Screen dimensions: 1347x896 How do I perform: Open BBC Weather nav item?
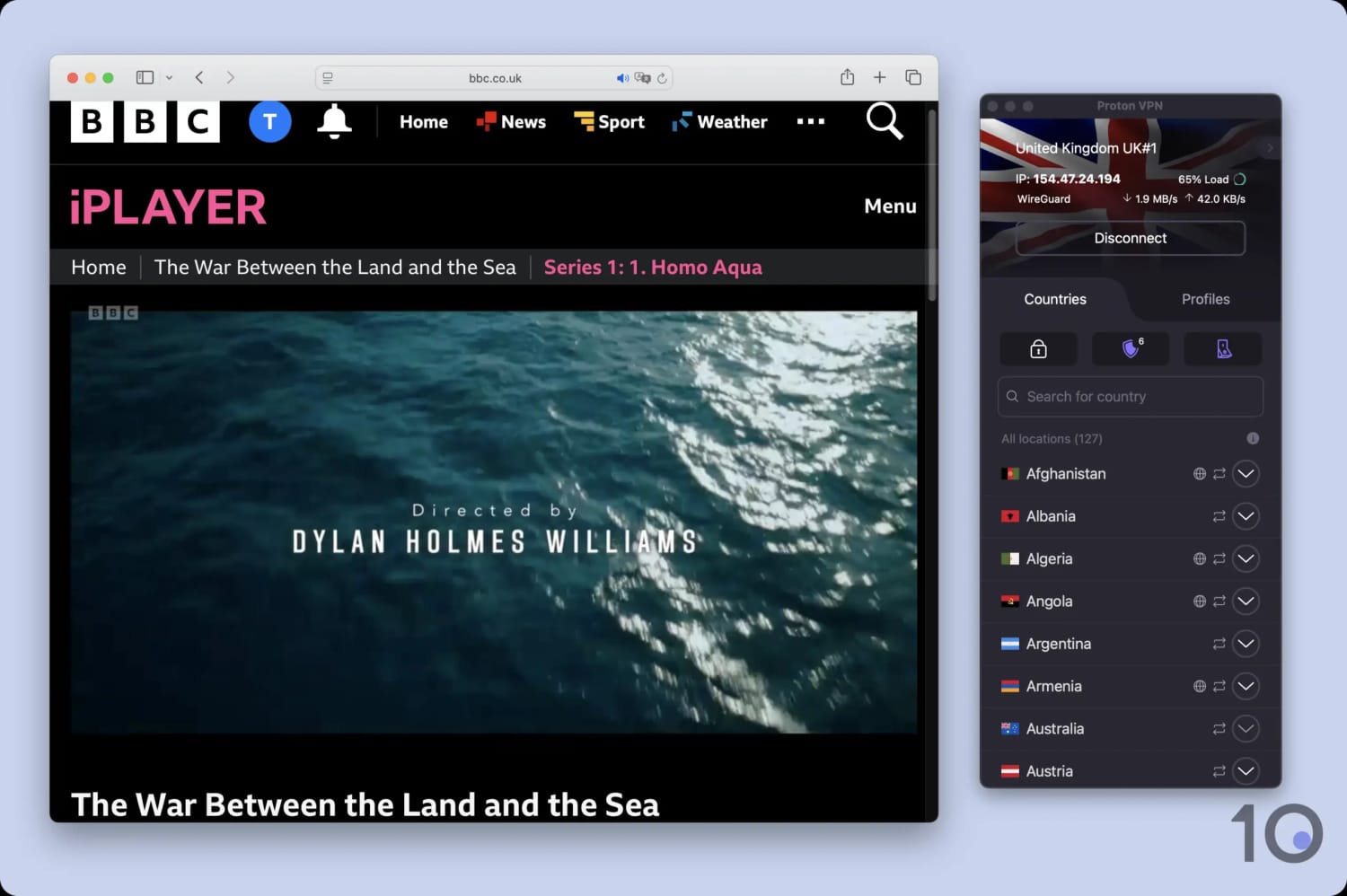tap(719, 122)
